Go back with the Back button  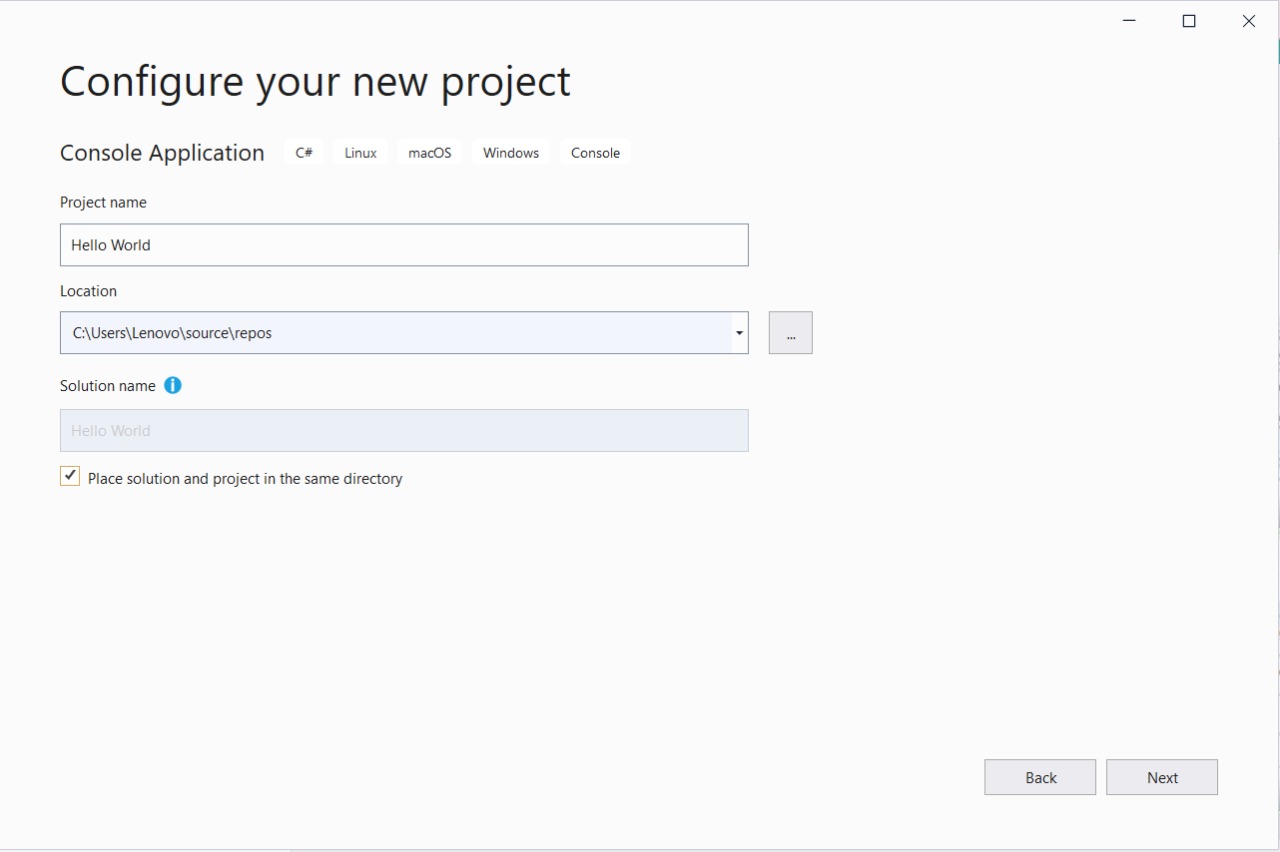(x=1040, y=777)
